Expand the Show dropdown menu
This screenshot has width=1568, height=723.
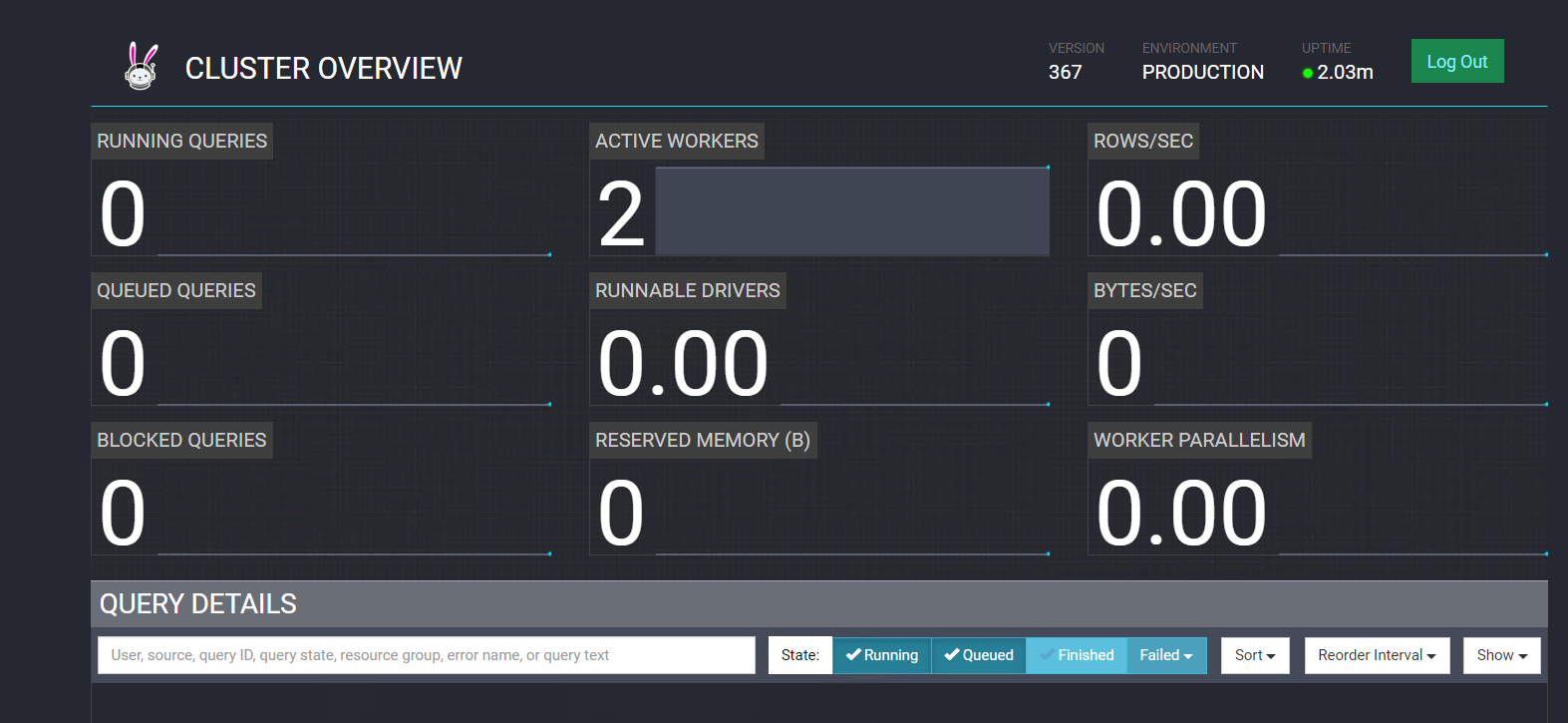[x=1501, y=655]
